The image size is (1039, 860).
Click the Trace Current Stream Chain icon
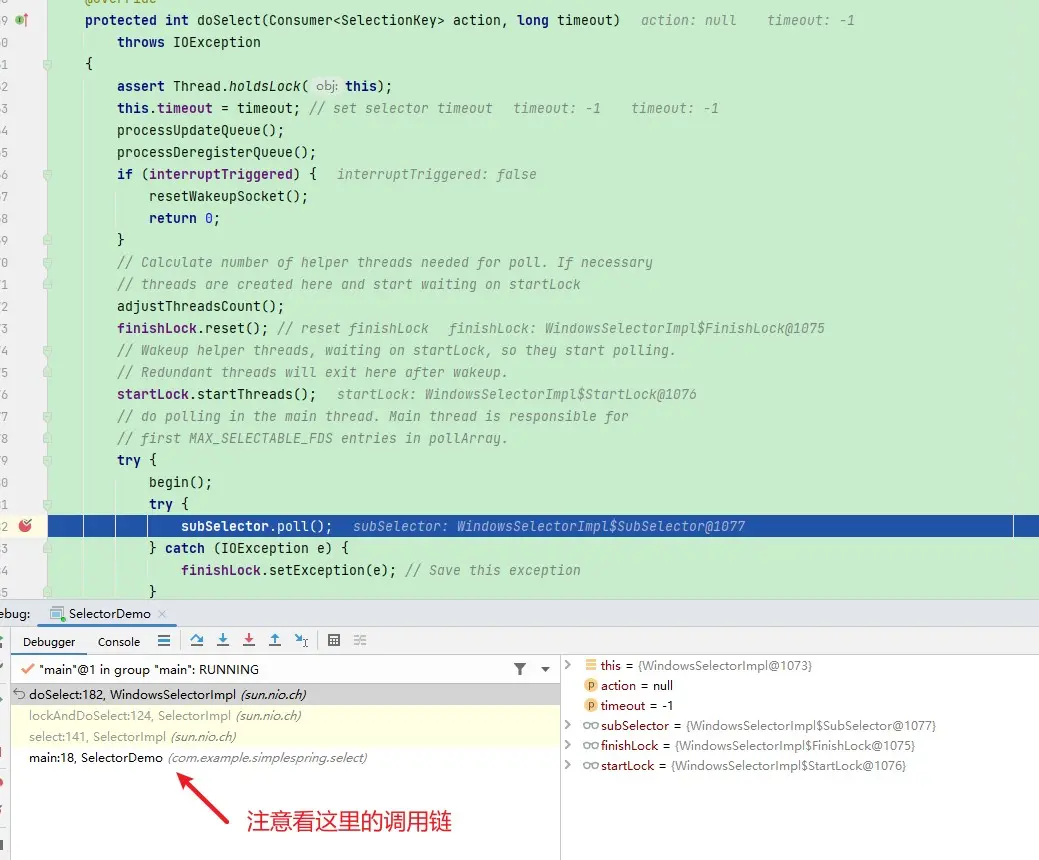[360, 640]
